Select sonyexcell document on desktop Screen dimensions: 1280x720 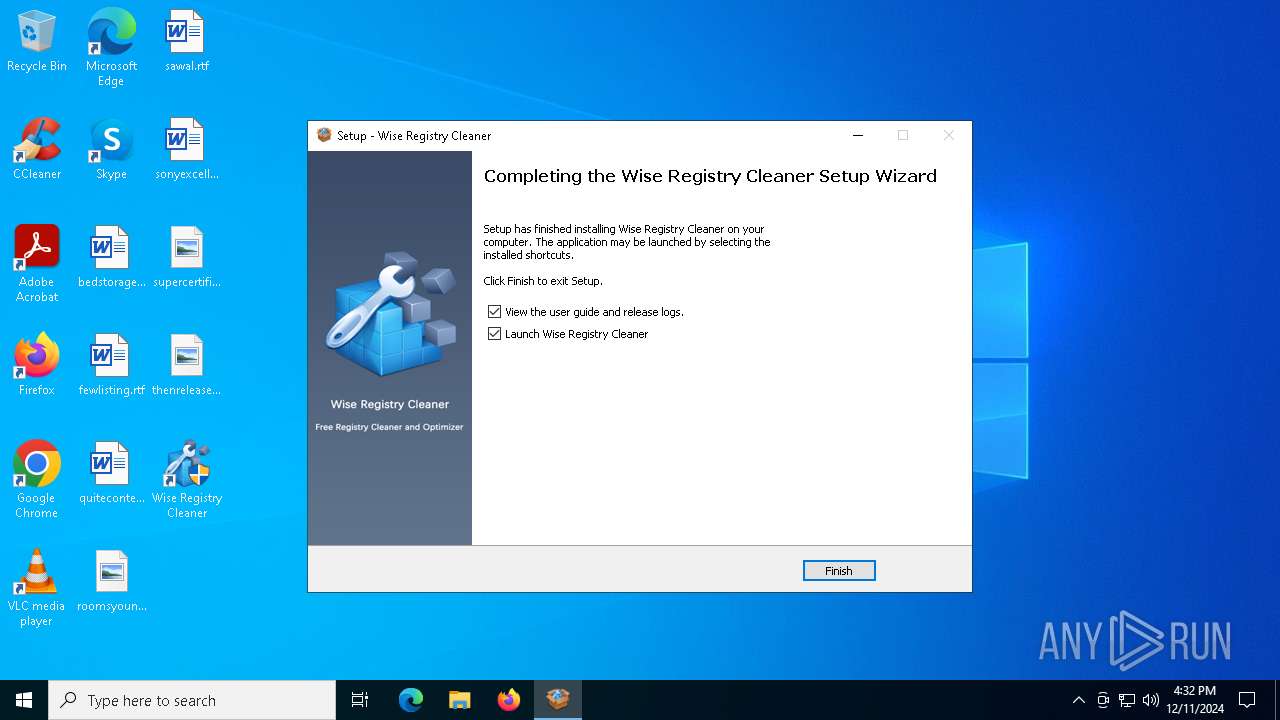click(x=187, y=150)
